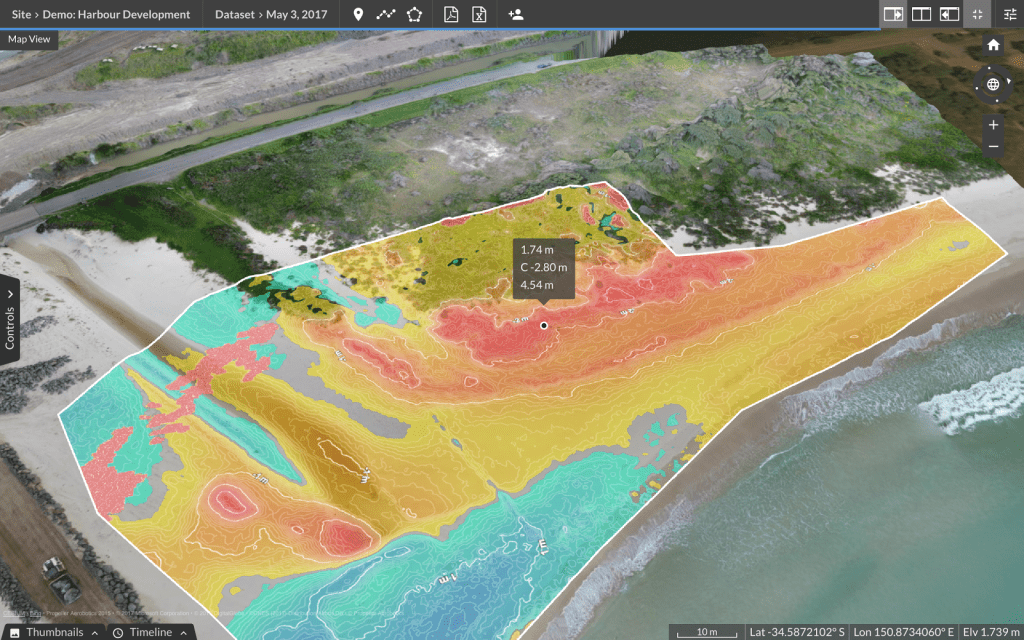The width and height of the screenshot is (1024, 640).
Task: Select the polyline distance measurement tool
Action: (x=386, y=14)
